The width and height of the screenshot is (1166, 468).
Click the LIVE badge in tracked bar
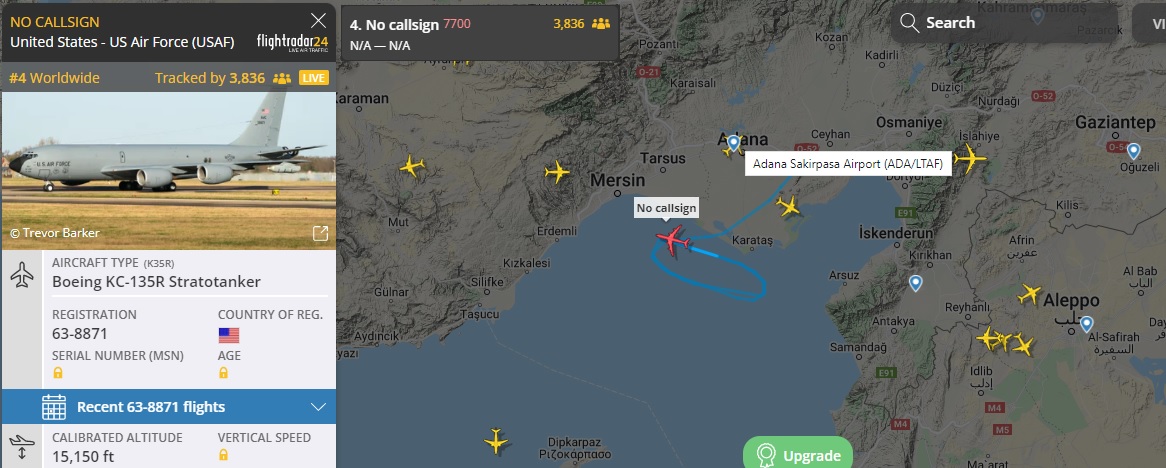[314, 78]
